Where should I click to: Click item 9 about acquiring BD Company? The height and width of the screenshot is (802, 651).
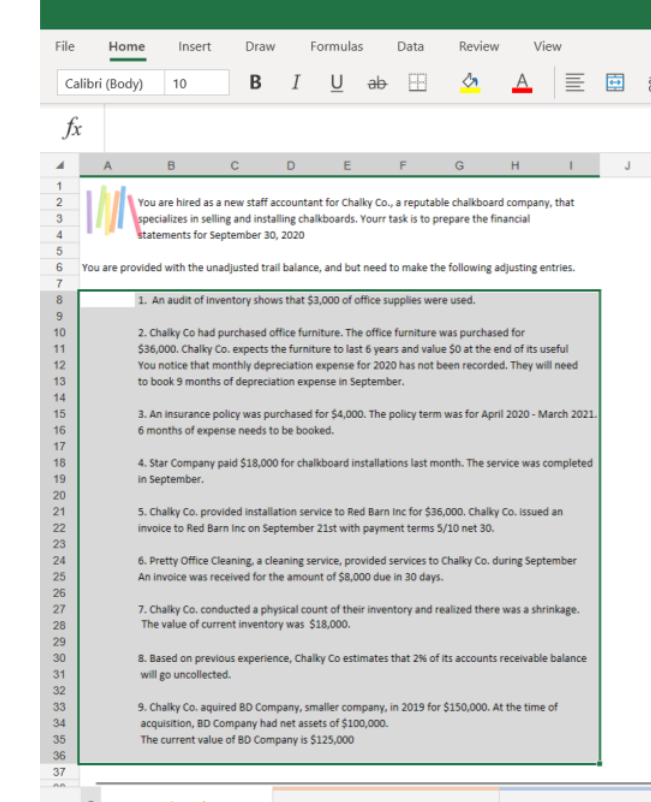pos(347,707)
